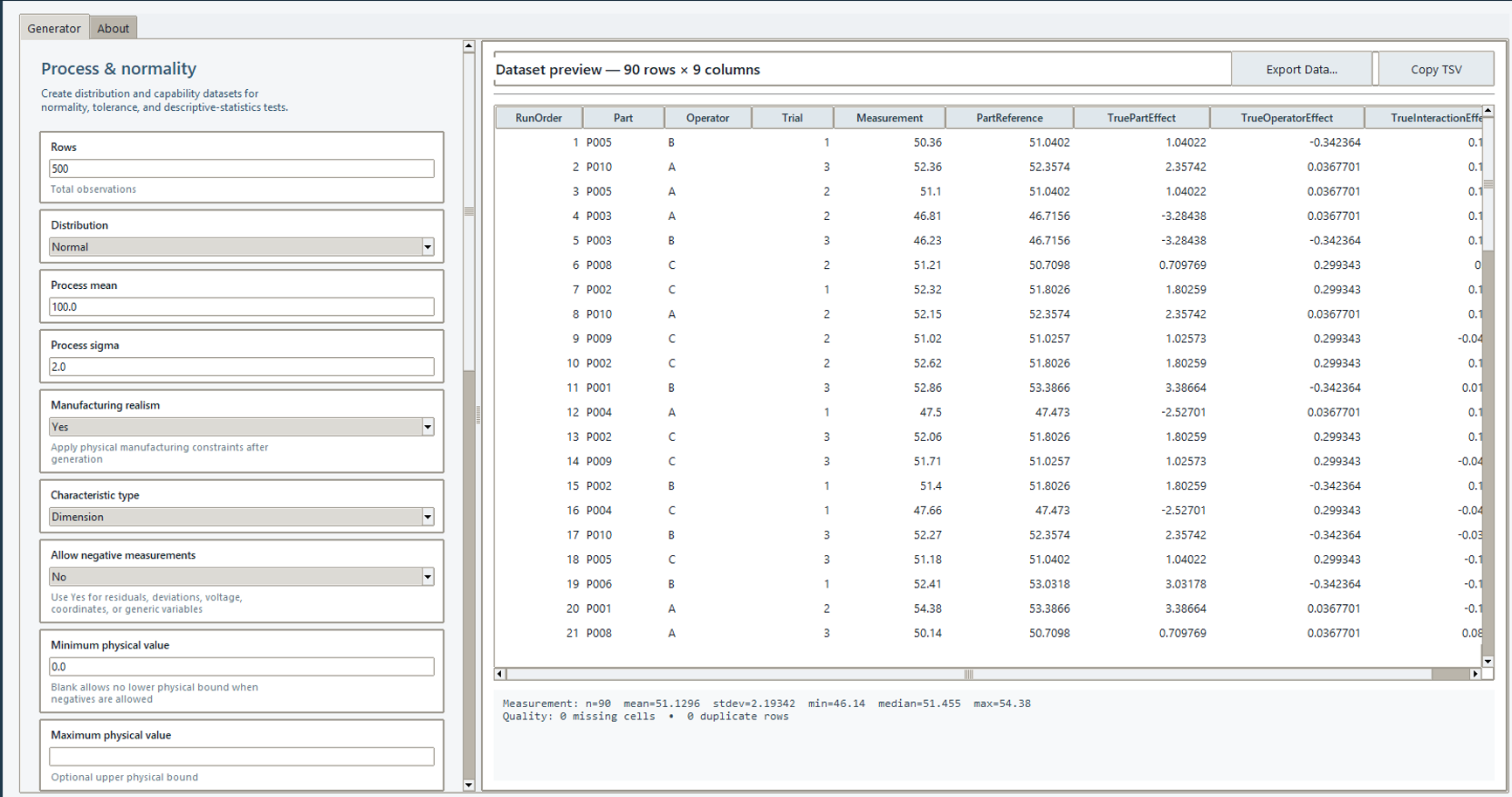Click the Dataset preview title text
The width and height of the screenshot is (1512, 797).
click(x=628, y=70)
